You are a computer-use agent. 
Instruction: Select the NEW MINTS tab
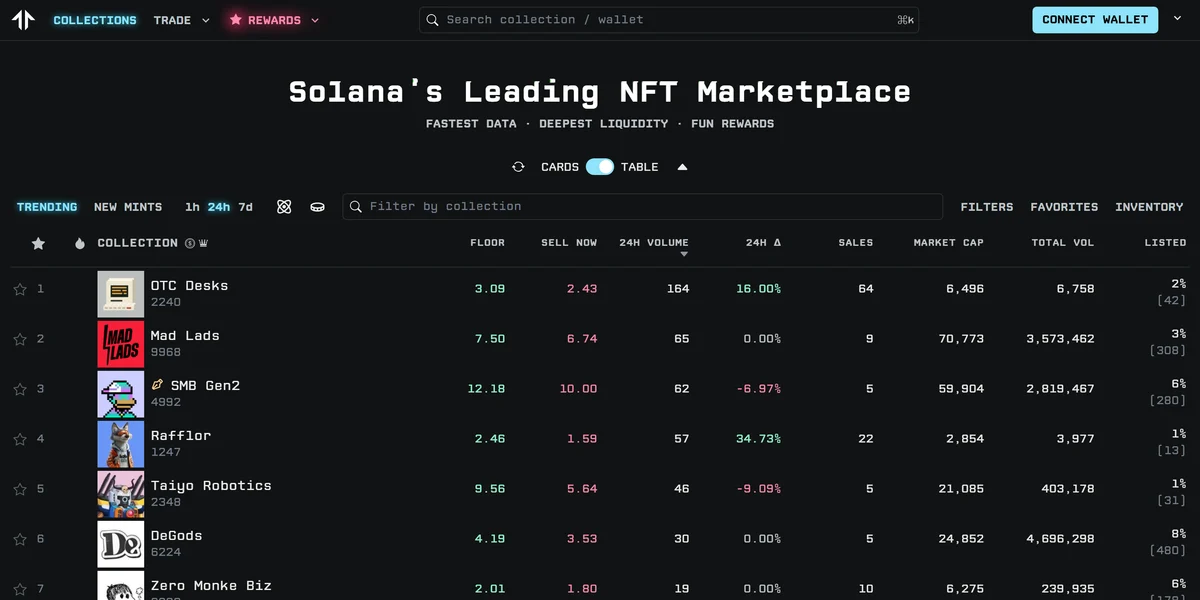click(x=128, y=207)
